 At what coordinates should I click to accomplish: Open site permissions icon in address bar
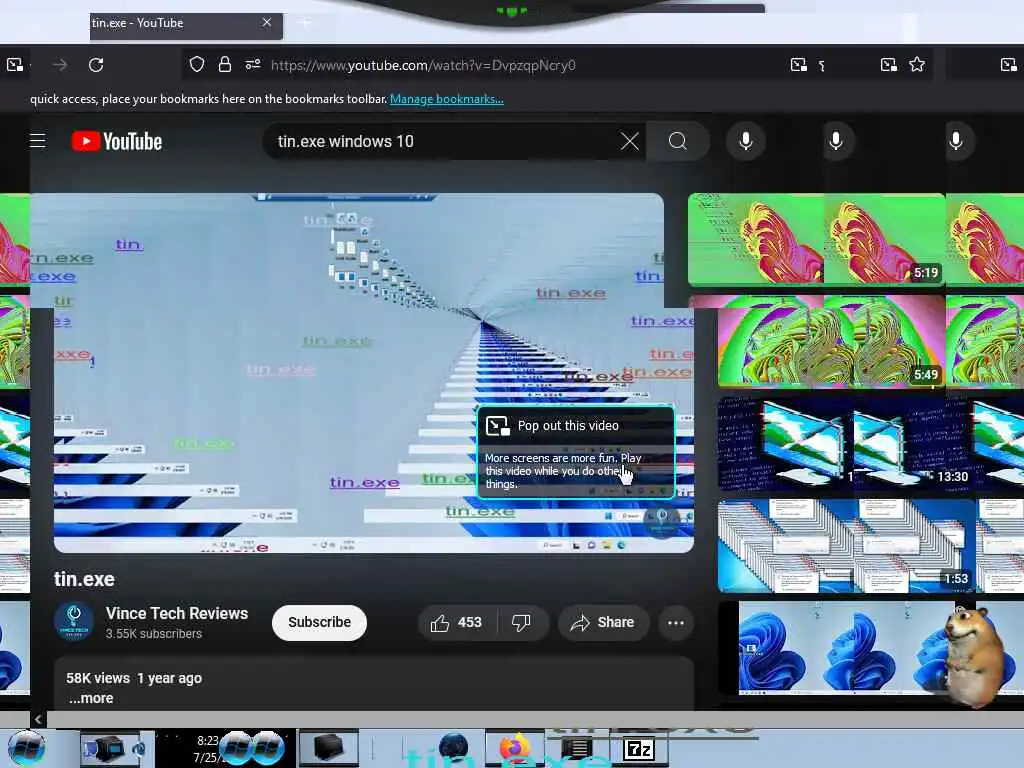tap(253, 64)
